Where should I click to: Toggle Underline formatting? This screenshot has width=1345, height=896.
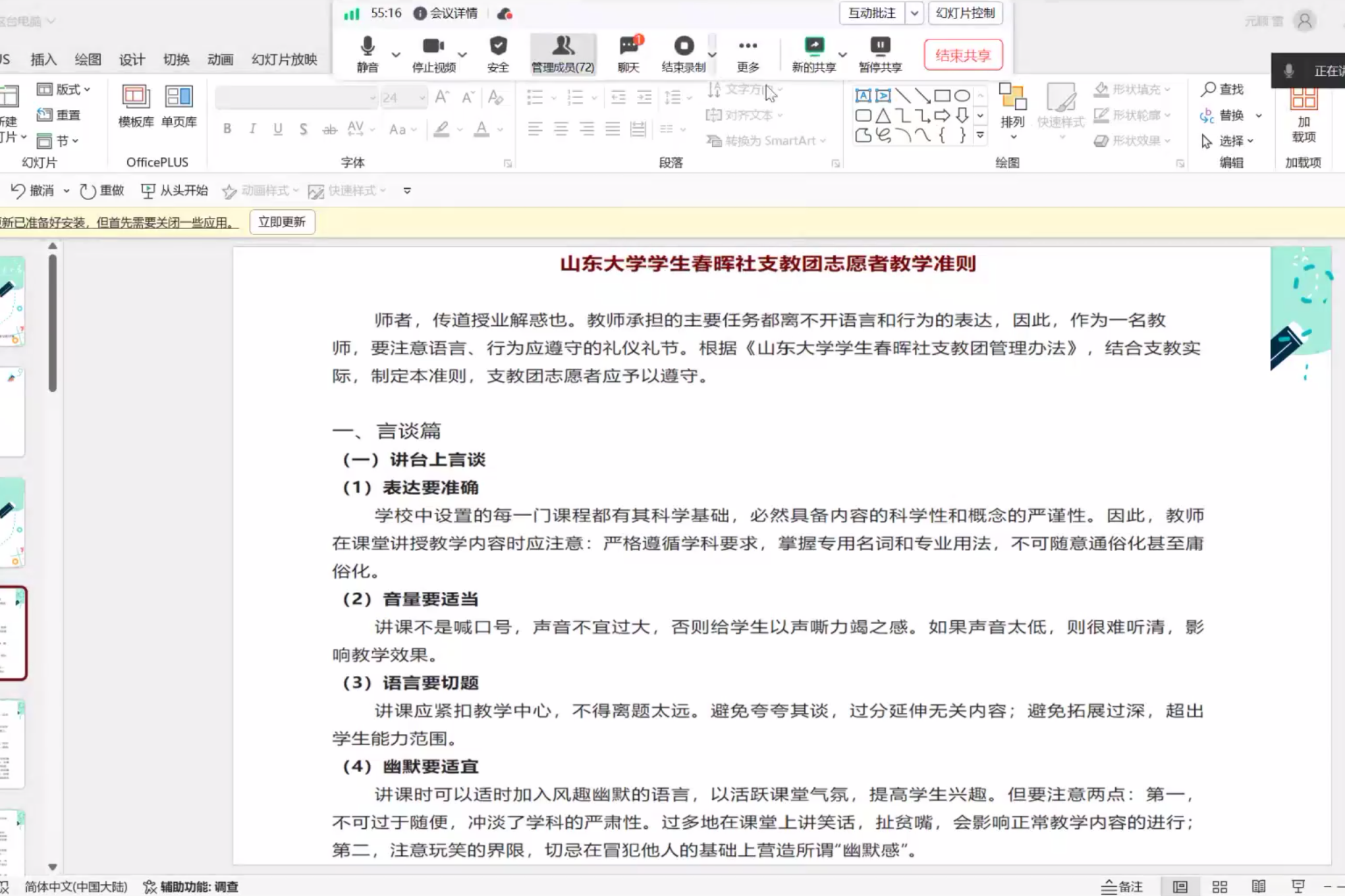tap(278, 129)
